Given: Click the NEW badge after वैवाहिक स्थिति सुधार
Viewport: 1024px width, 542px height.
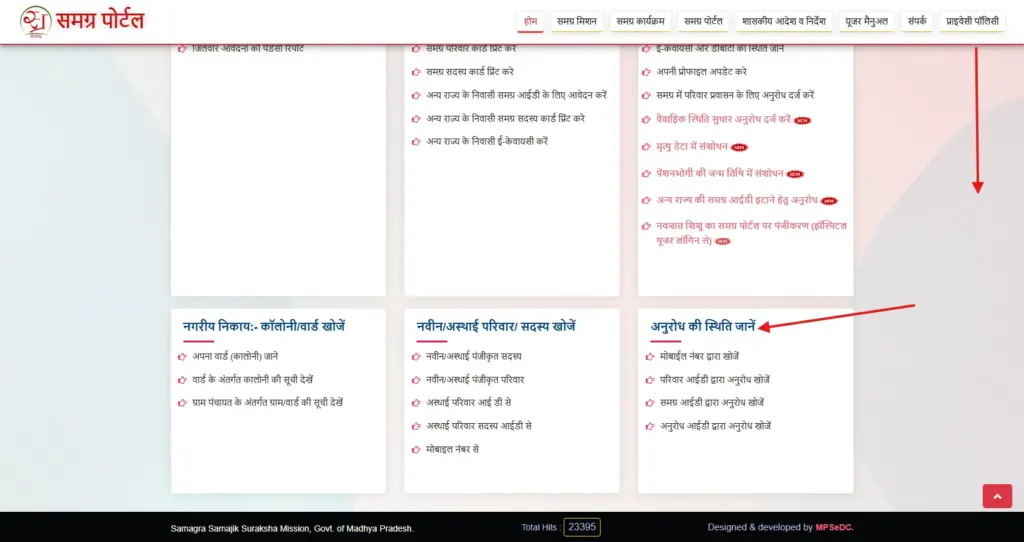Looking at the screenshot, I should (x=802, y=121).
